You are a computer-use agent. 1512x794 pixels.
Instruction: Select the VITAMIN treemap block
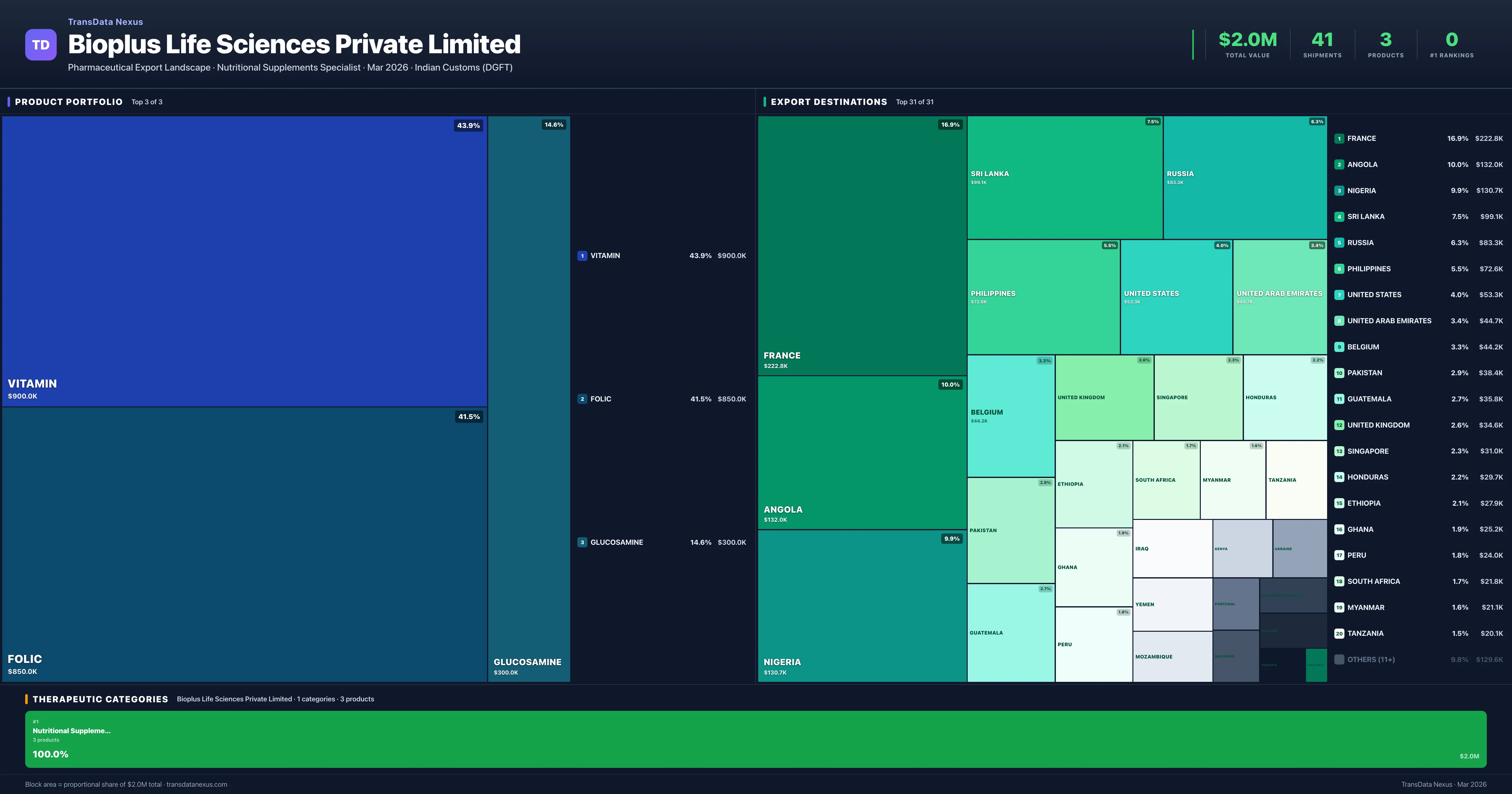(x=244, y=261)
